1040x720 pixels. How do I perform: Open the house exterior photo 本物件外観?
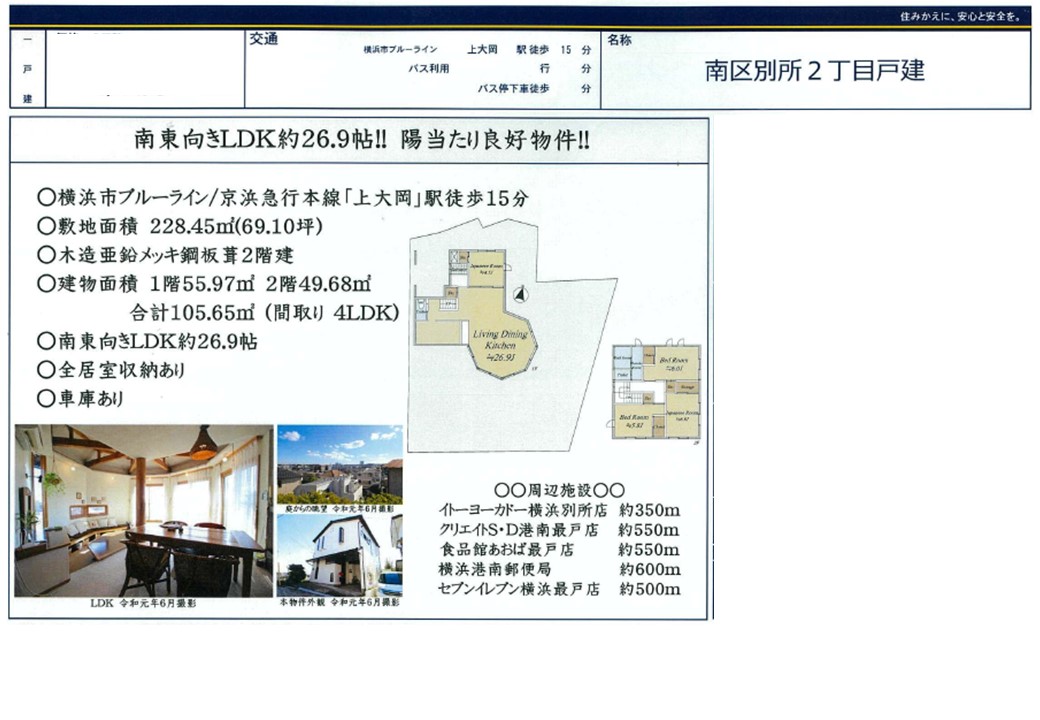click(x=339, y=555)
